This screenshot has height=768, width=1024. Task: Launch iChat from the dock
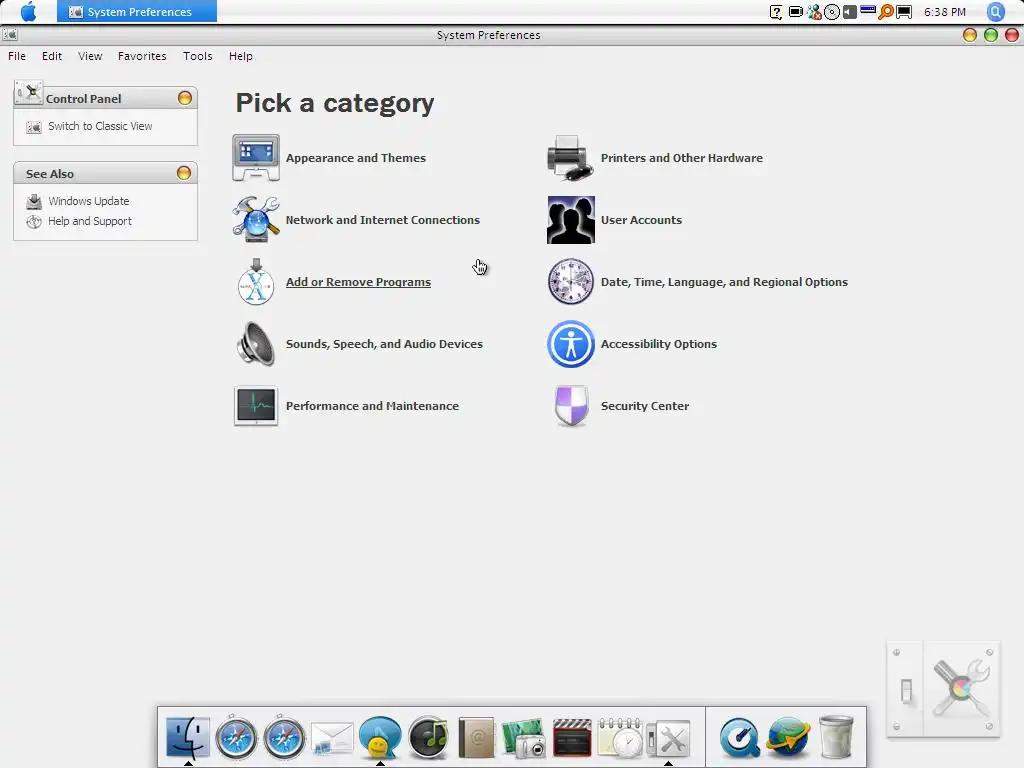click(380, 738)
